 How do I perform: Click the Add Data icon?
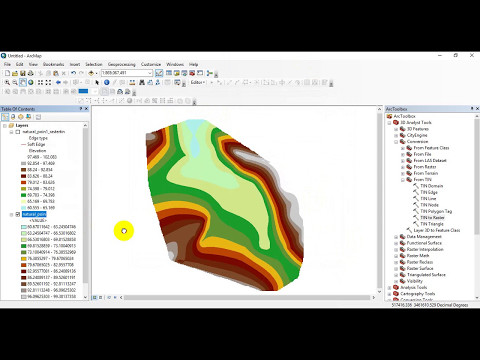pyautogui.click(x=91, y=73)
